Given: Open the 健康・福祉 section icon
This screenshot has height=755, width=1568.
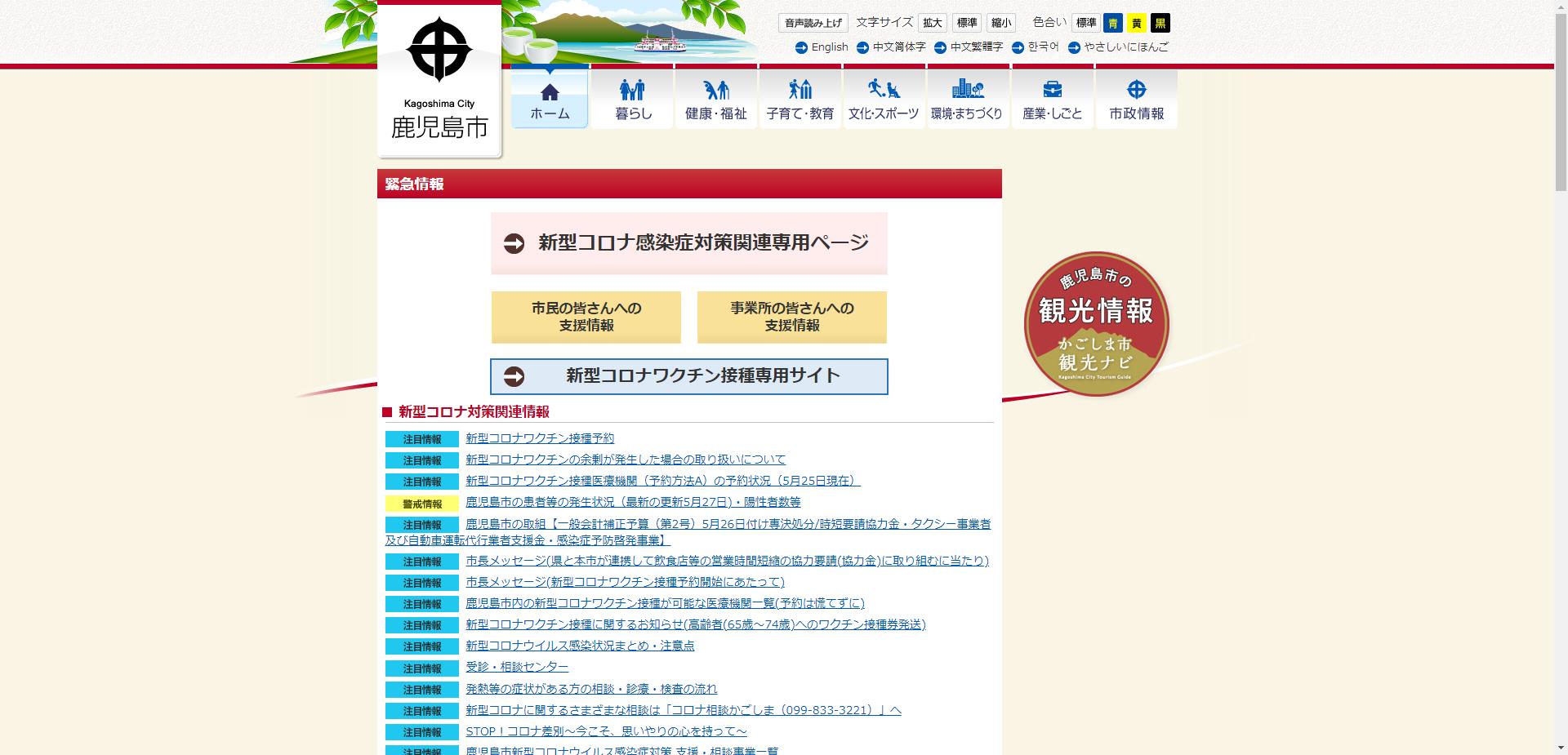Looking at the screenshot, I should [x=716, y=97].
